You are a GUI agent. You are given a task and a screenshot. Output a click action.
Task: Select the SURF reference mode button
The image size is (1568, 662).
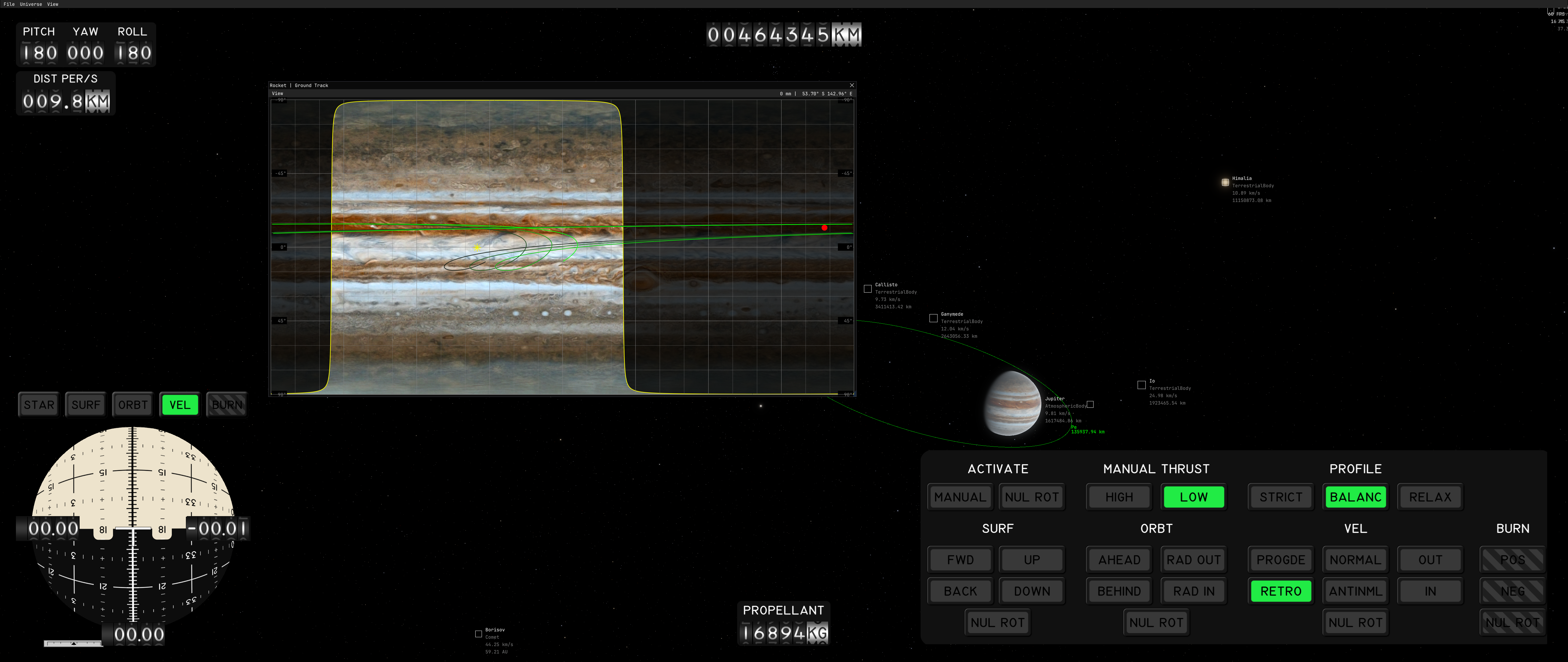[x=86, y=405]
